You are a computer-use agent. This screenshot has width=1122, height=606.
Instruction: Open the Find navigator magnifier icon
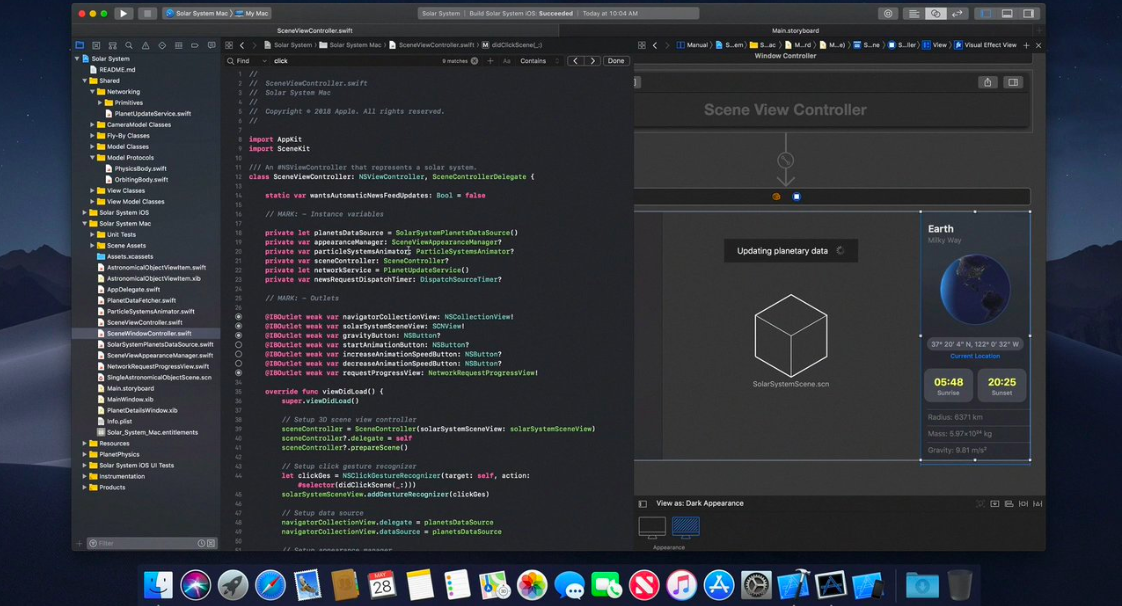click(x=129, y=45)
